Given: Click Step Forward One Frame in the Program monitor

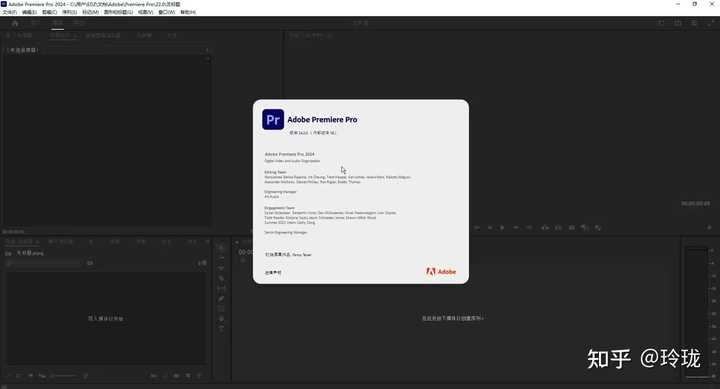Looking at the screenshot, I should 516,228.
